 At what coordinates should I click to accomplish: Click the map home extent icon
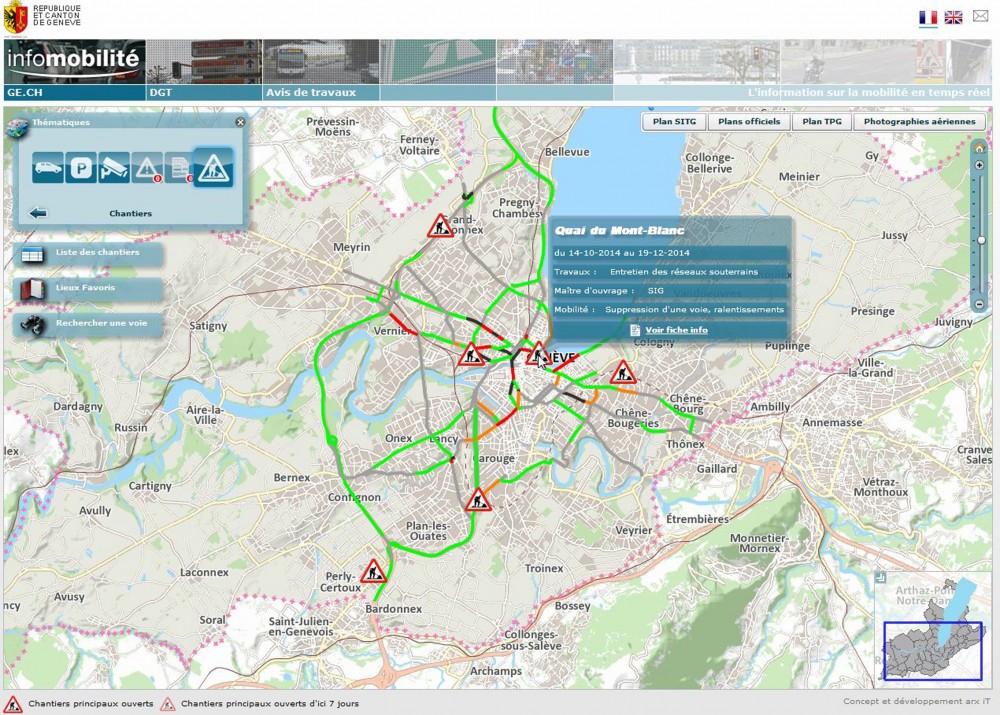click(979, 148)
